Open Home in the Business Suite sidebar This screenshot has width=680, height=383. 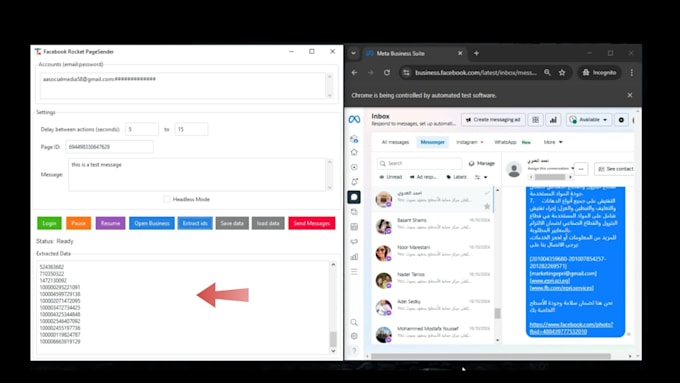click(x=354, y=152)
